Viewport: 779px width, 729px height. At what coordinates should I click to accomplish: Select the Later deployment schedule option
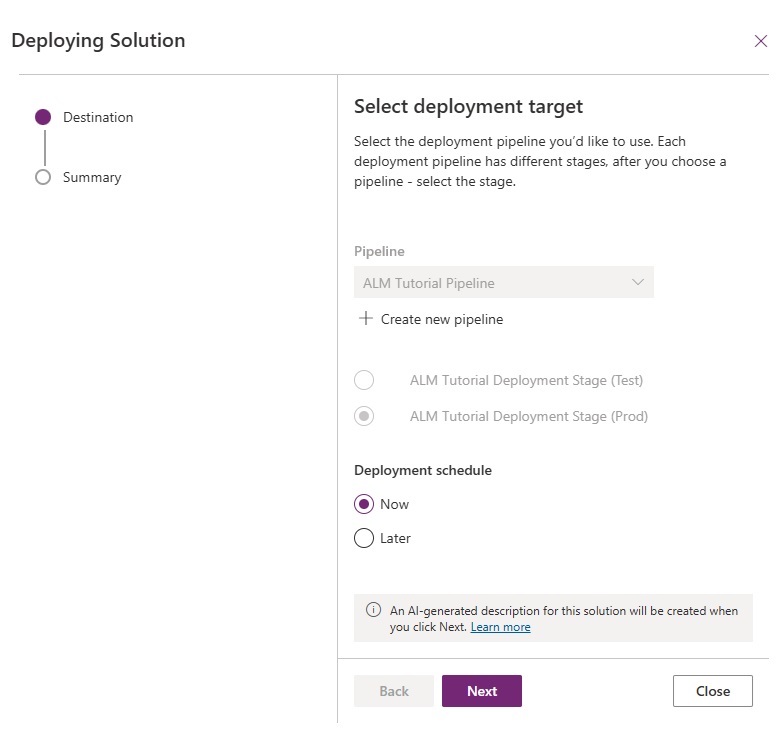(364, 538)
